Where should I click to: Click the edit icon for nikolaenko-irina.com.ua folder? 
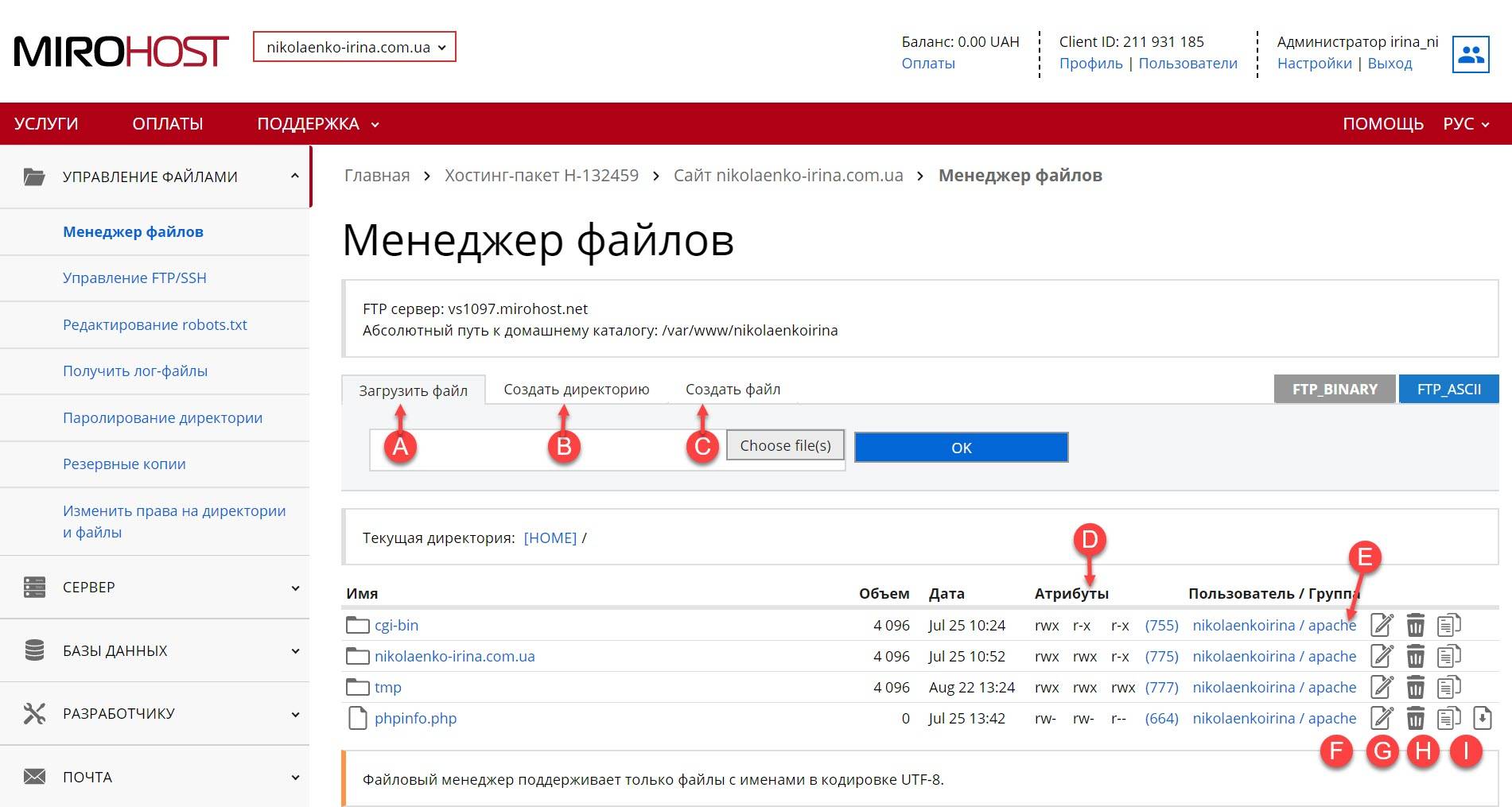(1382, 656)
